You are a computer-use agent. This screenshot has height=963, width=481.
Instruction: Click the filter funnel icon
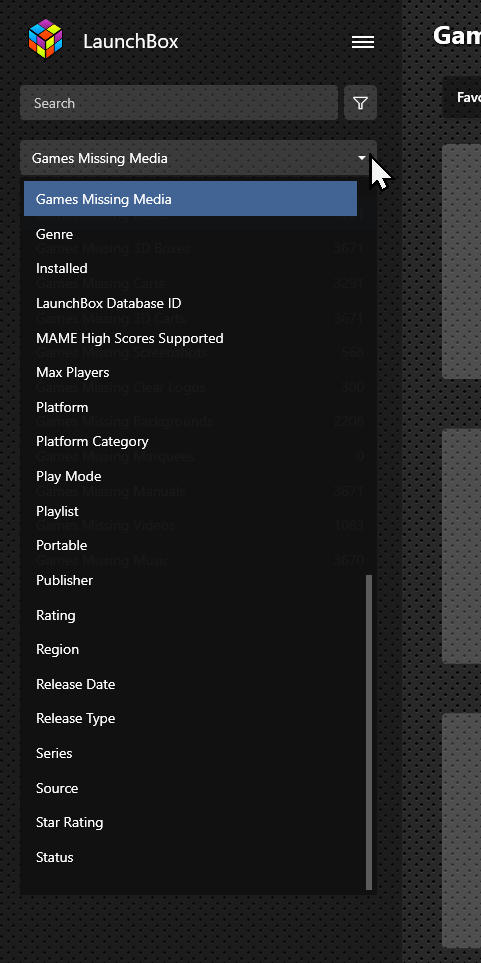tap(361, 103)
